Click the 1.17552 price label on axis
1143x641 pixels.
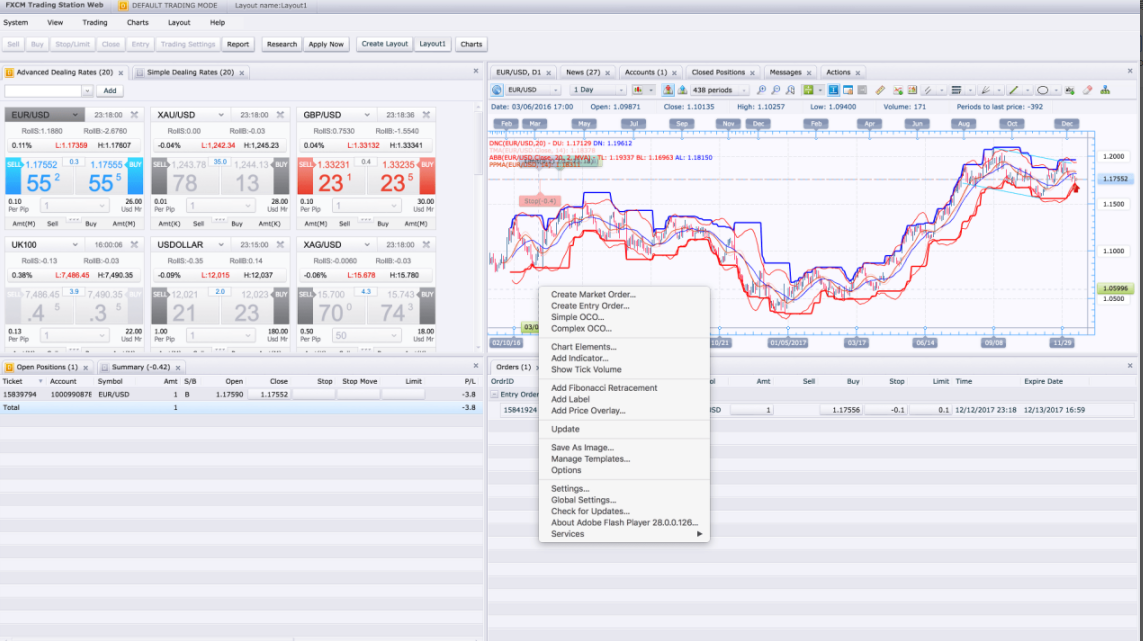(x=1115, y=179)
